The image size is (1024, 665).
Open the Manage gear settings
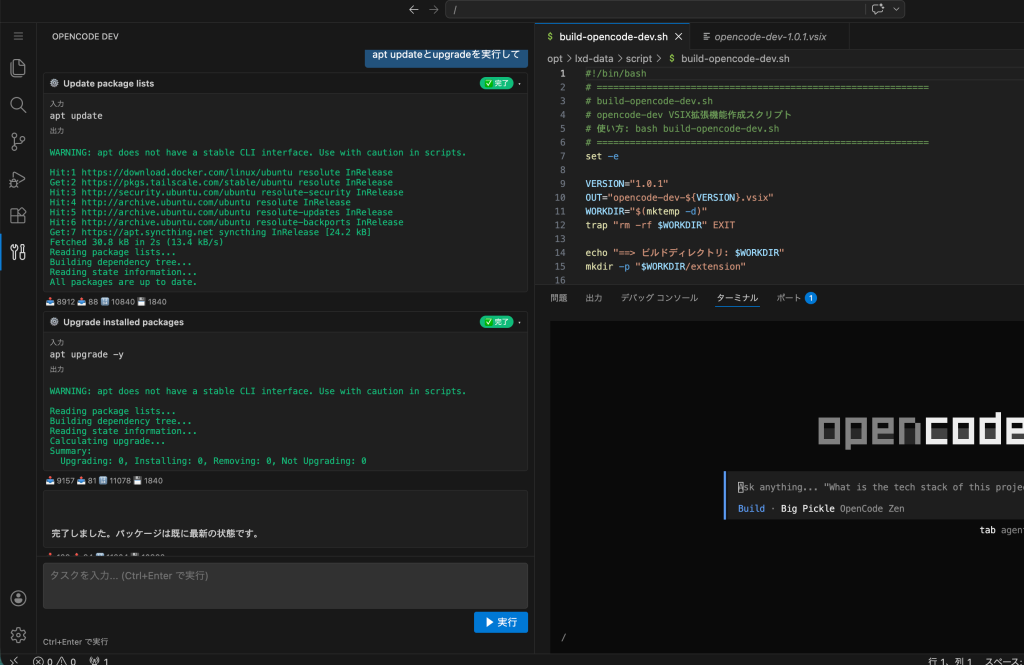pos(17,635)
